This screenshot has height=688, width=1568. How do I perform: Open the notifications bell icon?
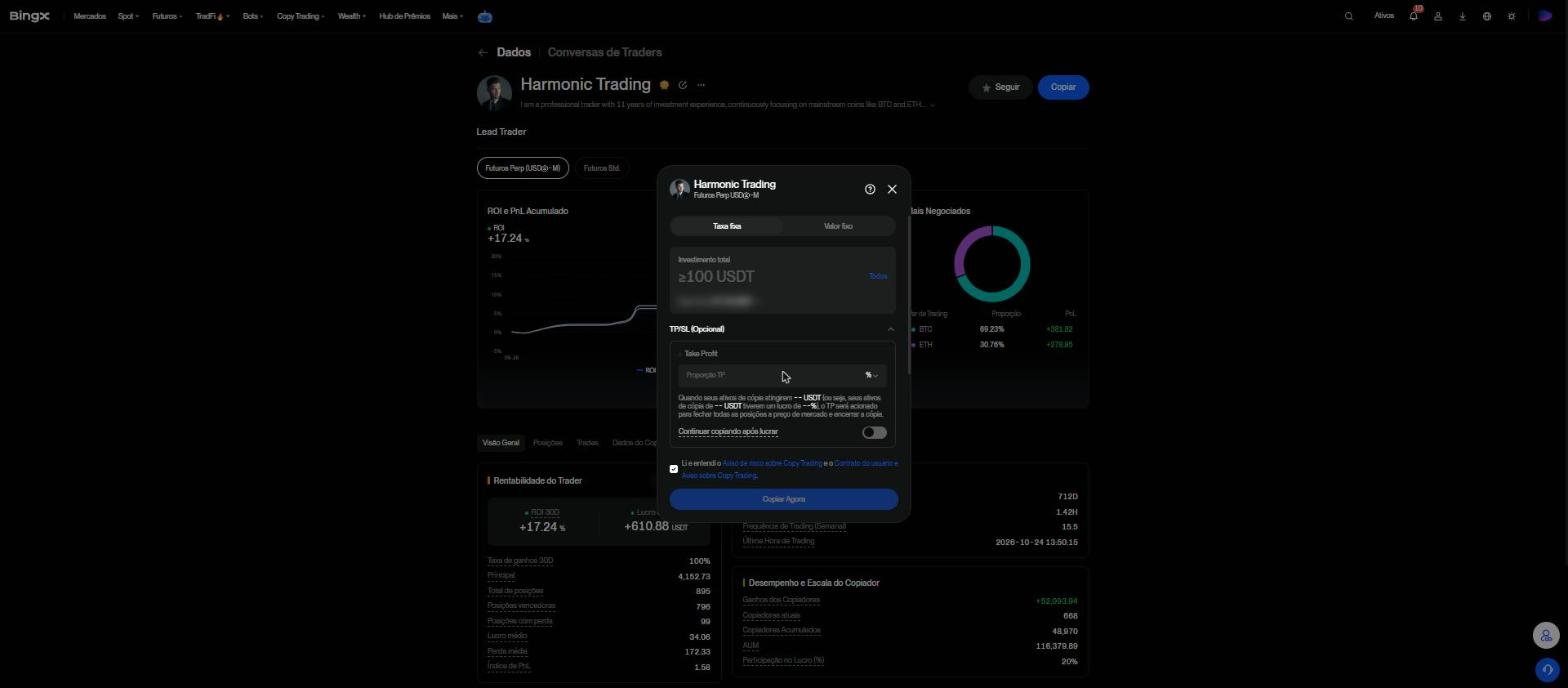[1413, 16]
